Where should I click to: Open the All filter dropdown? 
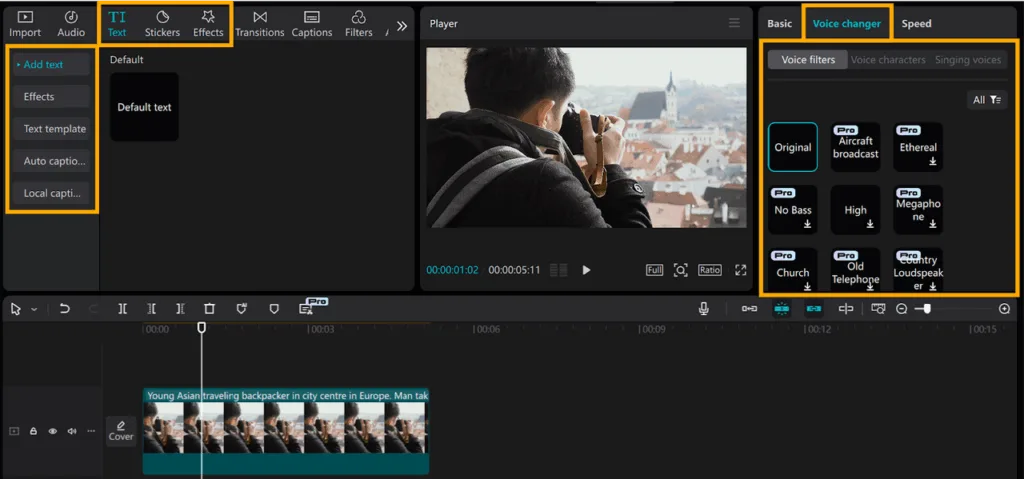coord(987,100)
